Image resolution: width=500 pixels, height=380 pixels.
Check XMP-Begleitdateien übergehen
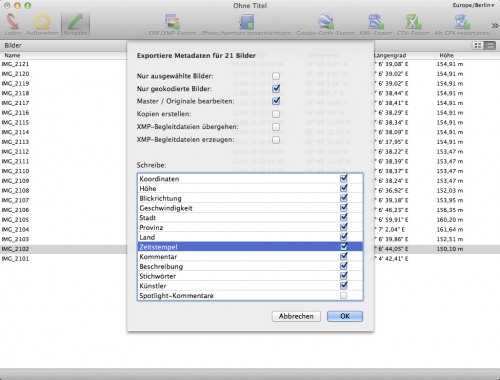276,127
